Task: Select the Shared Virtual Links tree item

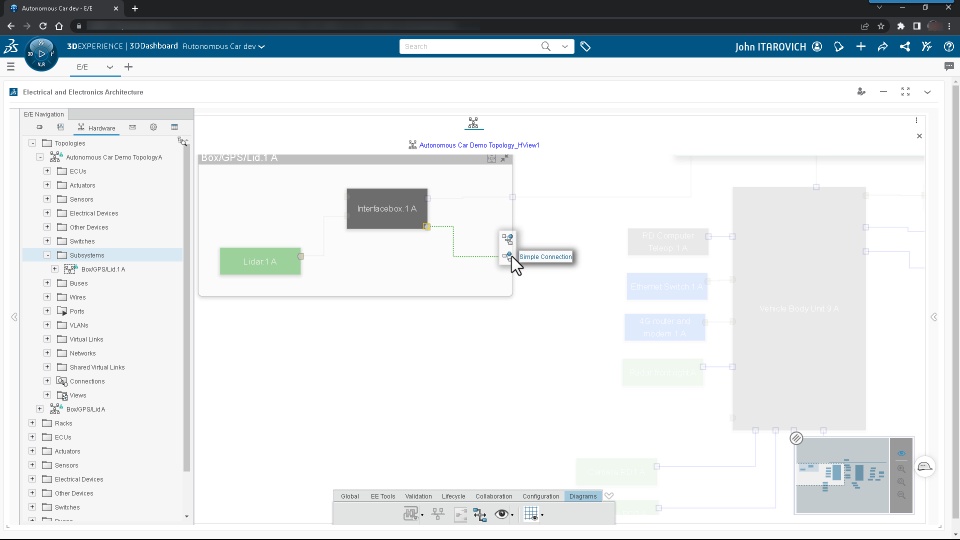Action: point(97,367)
